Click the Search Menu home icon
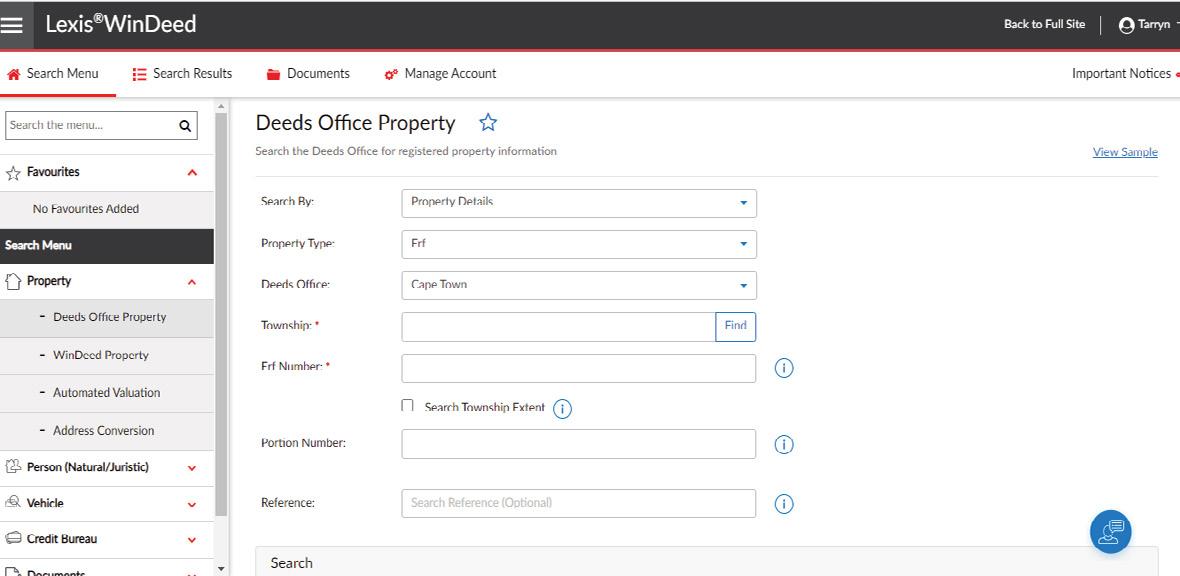The width and height of the screenshot is (1180, 576). pos(13,74)
